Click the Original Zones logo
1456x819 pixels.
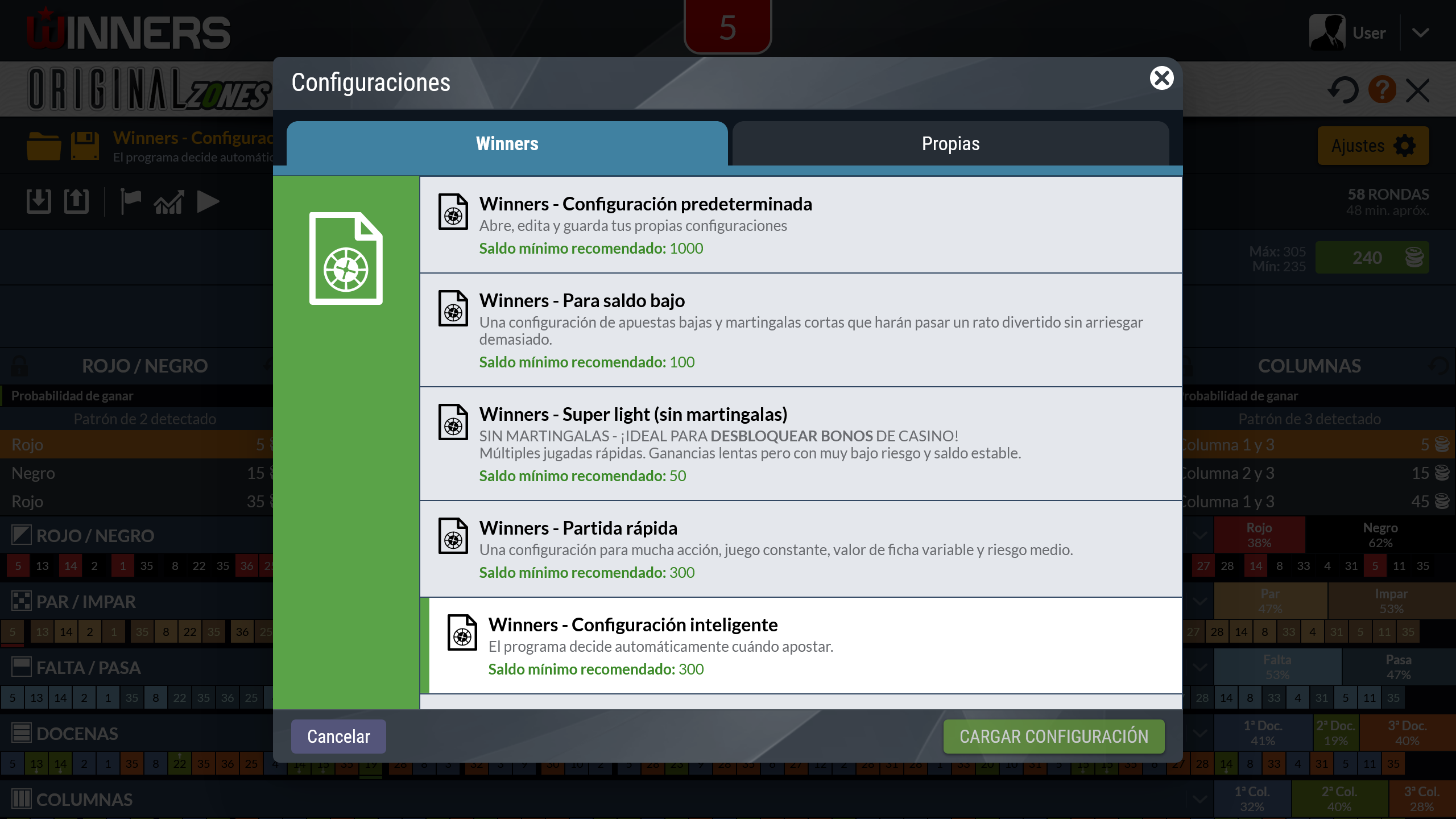click(149, 89)
